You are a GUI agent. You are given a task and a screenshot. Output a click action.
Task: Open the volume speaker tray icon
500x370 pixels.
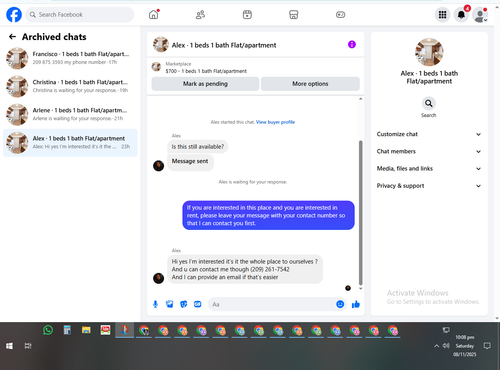(x=446, y=346)
